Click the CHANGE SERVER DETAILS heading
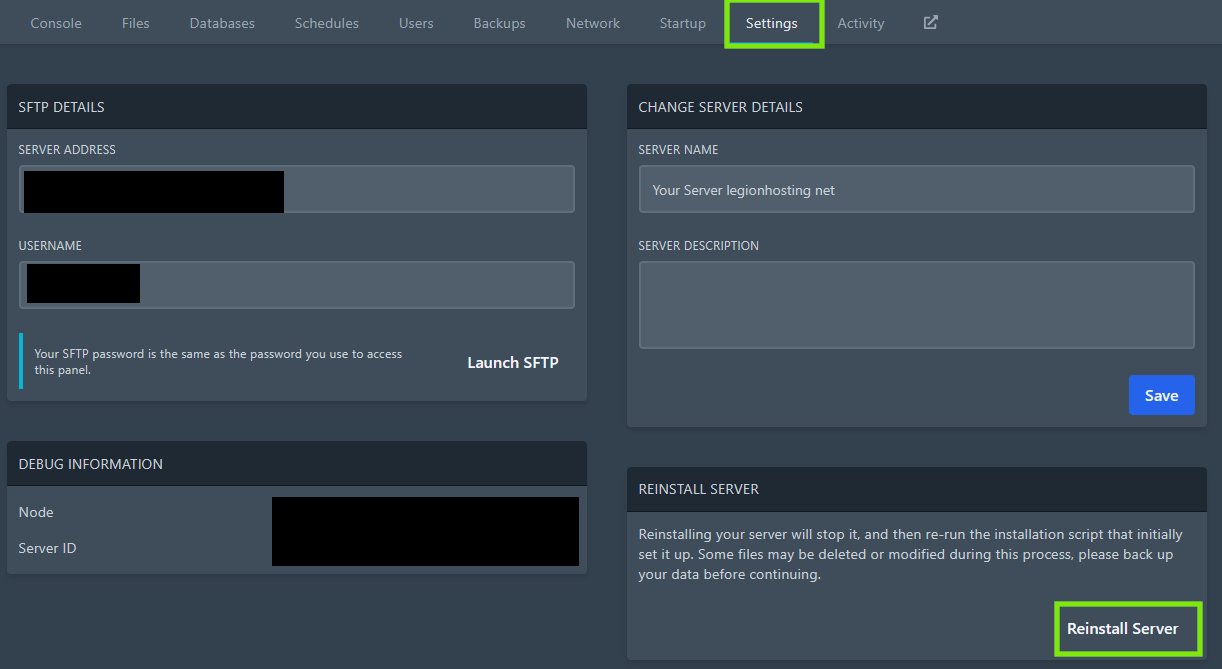 coord(720,107)
